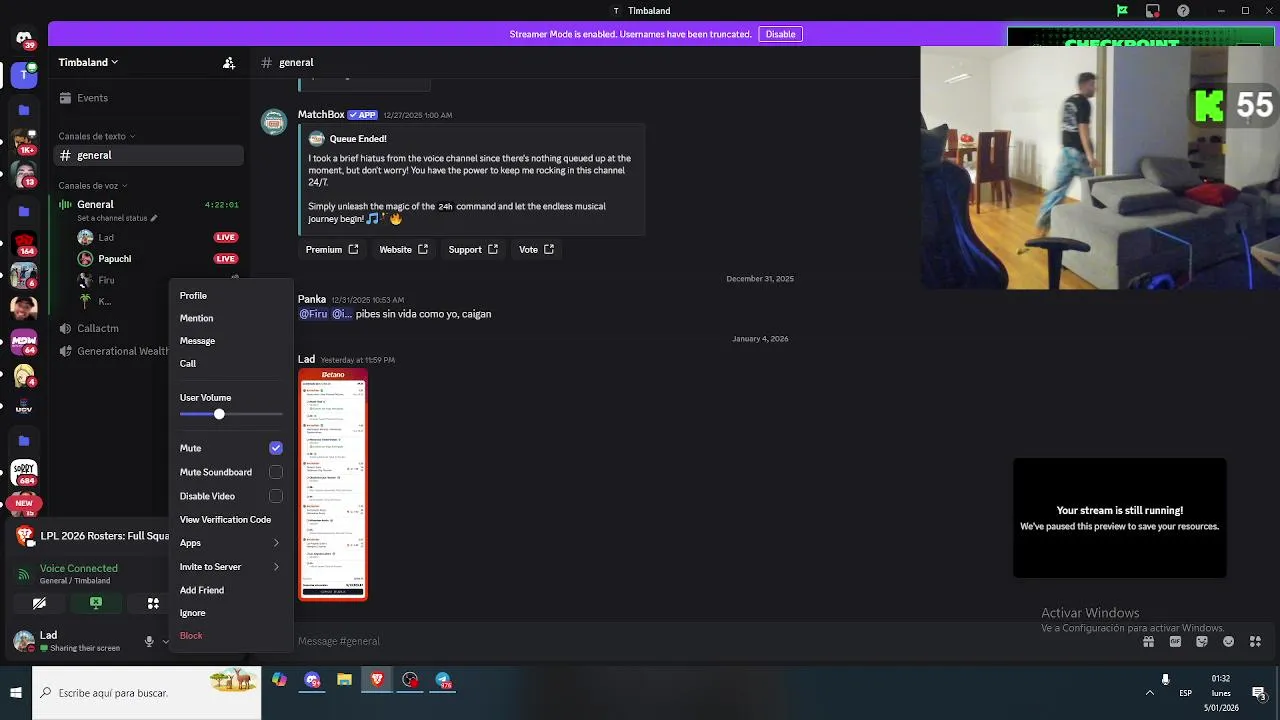Choose Ignore from the context menu
This screenshot has height=720, width=1280.
click(230, 613)
